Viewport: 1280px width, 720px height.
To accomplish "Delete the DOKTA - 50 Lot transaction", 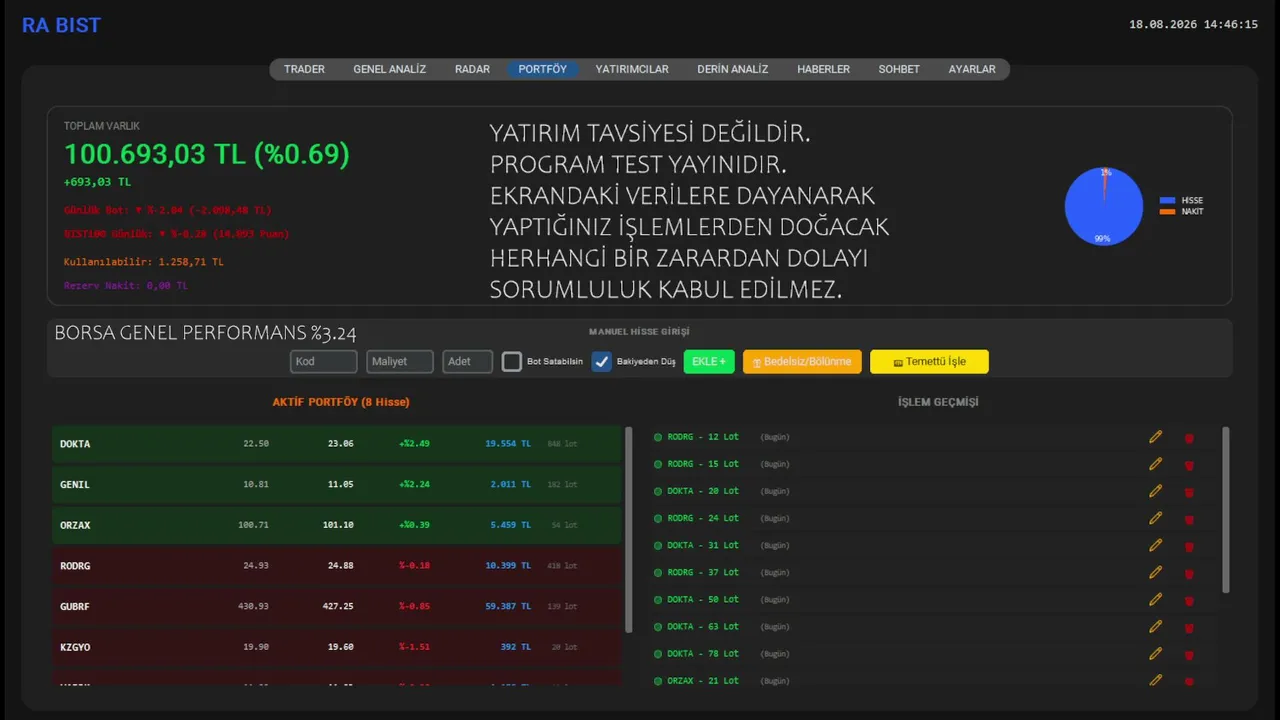I will coord(1189,600).
